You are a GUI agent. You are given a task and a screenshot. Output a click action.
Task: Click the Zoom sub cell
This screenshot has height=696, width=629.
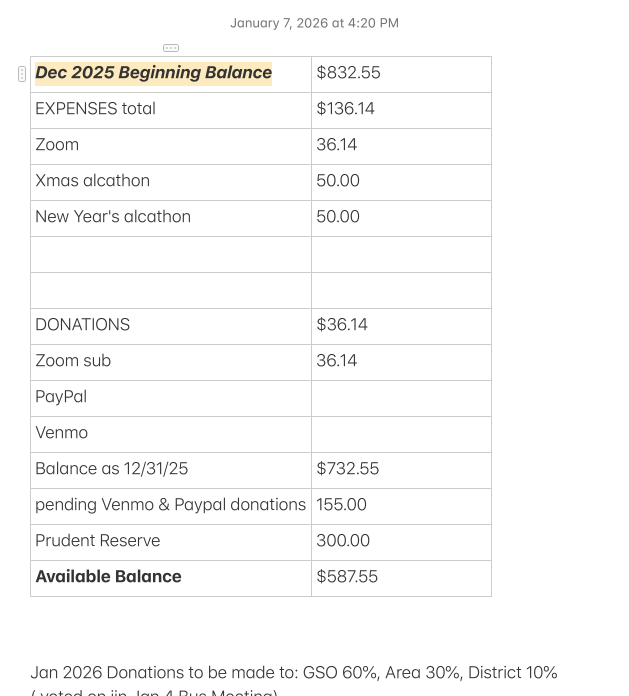[73, 361]
